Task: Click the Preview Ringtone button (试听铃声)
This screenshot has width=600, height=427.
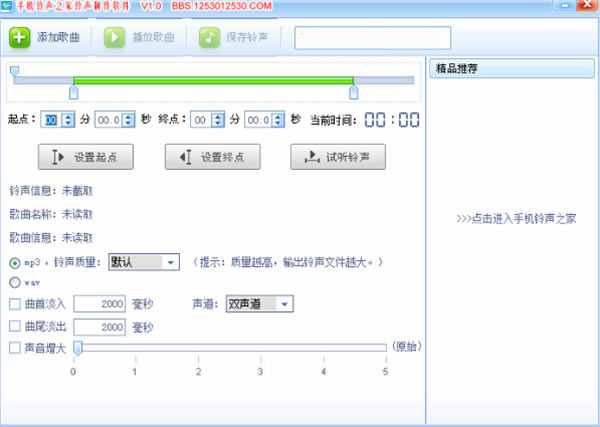Action: [338, 157]
